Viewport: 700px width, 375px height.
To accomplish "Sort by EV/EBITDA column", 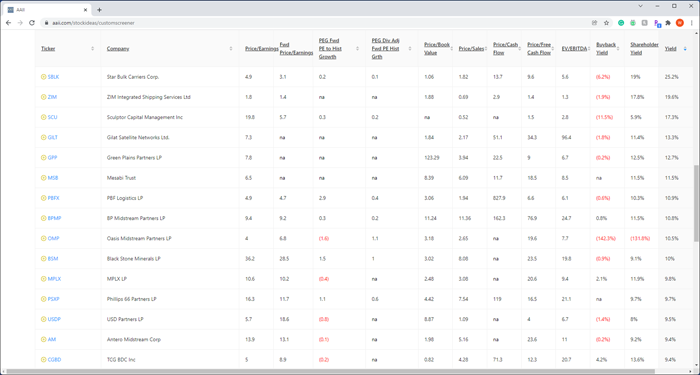I will pos(574,49).
